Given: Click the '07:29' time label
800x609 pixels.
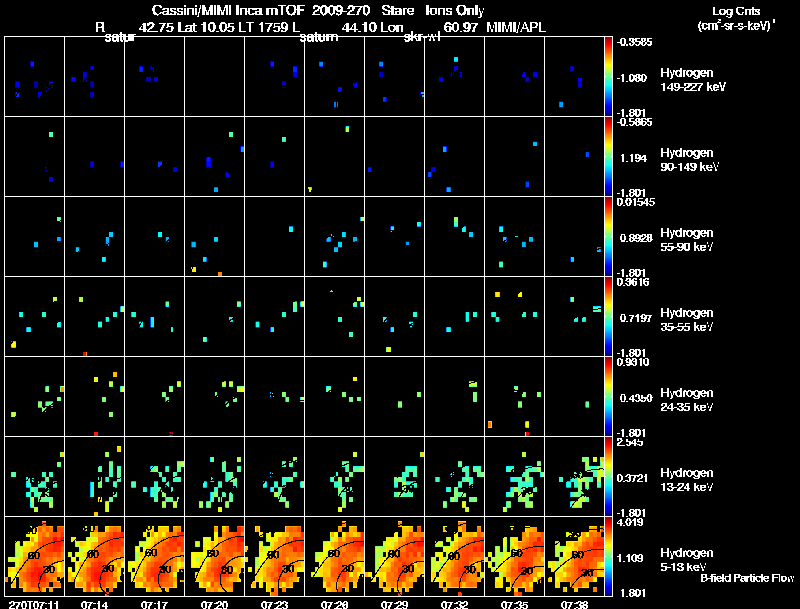Looking at the screenshot, I should click(394, 605).
